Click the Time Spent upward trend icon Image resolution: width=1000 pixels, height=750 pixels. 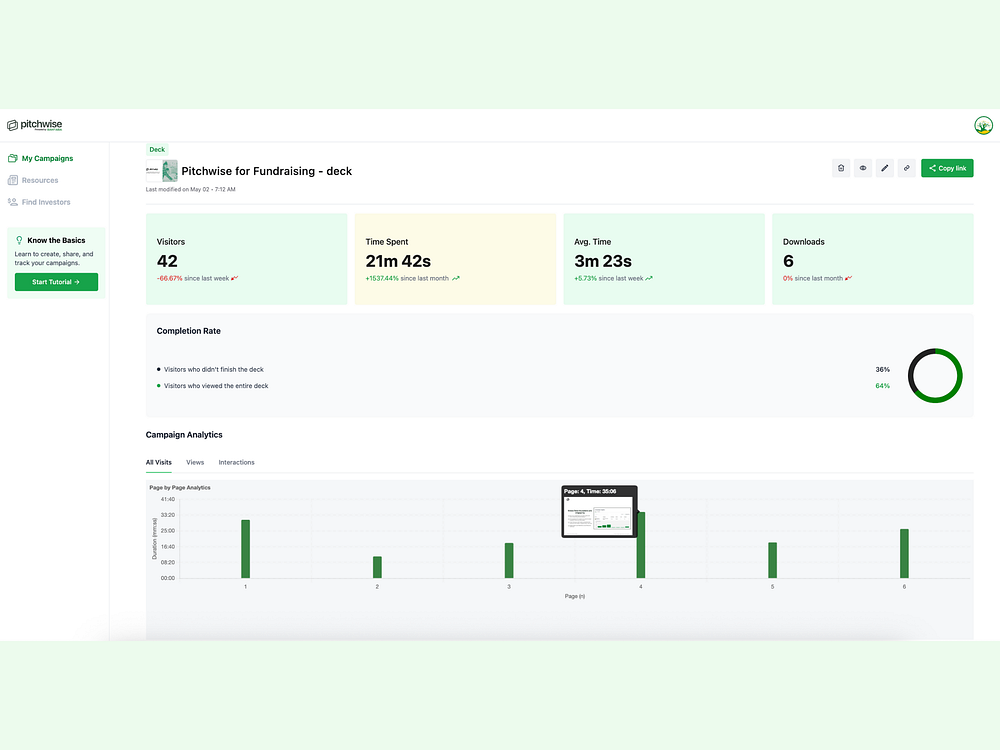click(455, 278)
